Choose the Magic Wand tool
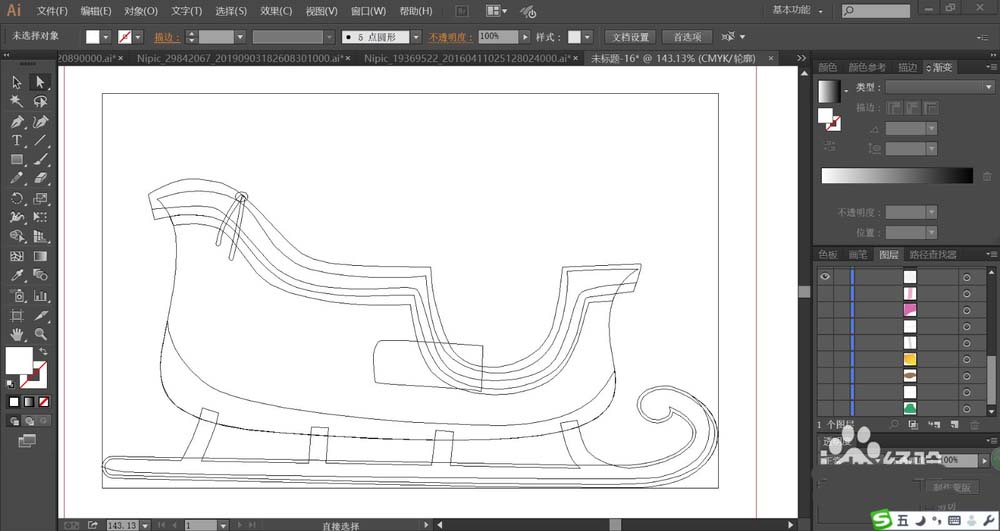The height and width of the screenshot is (531, 1000). pos(17,101)
